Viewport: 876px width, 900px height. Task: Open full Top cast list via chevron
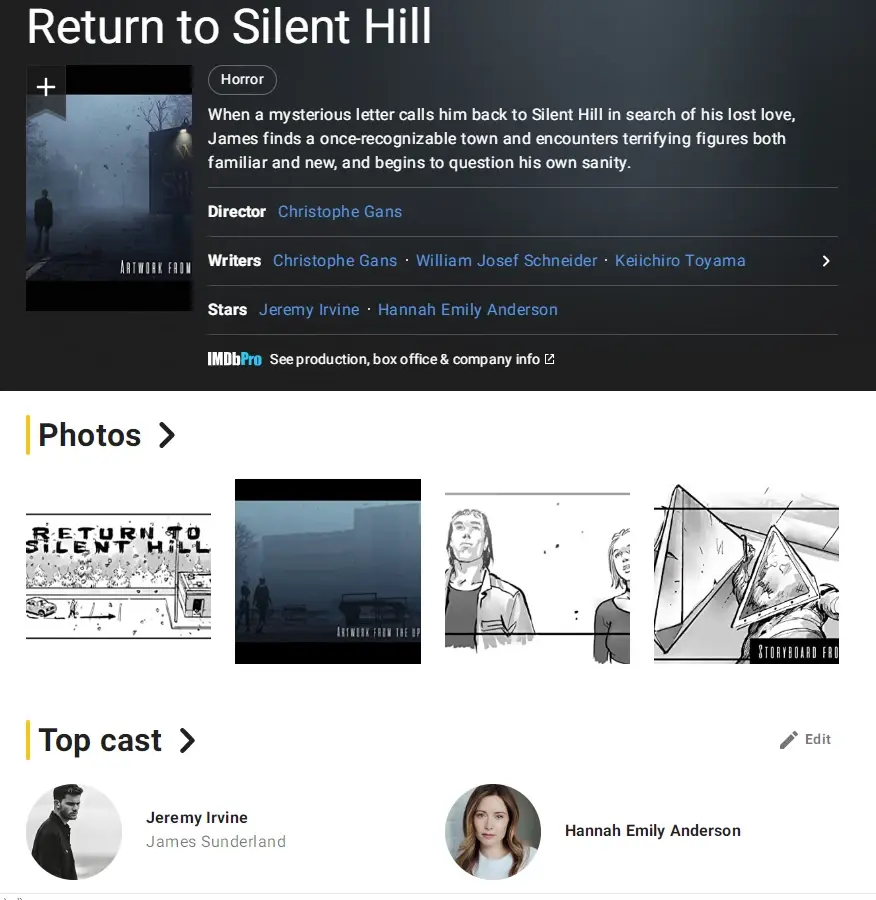pyautogui.click(x=187, y=740)
